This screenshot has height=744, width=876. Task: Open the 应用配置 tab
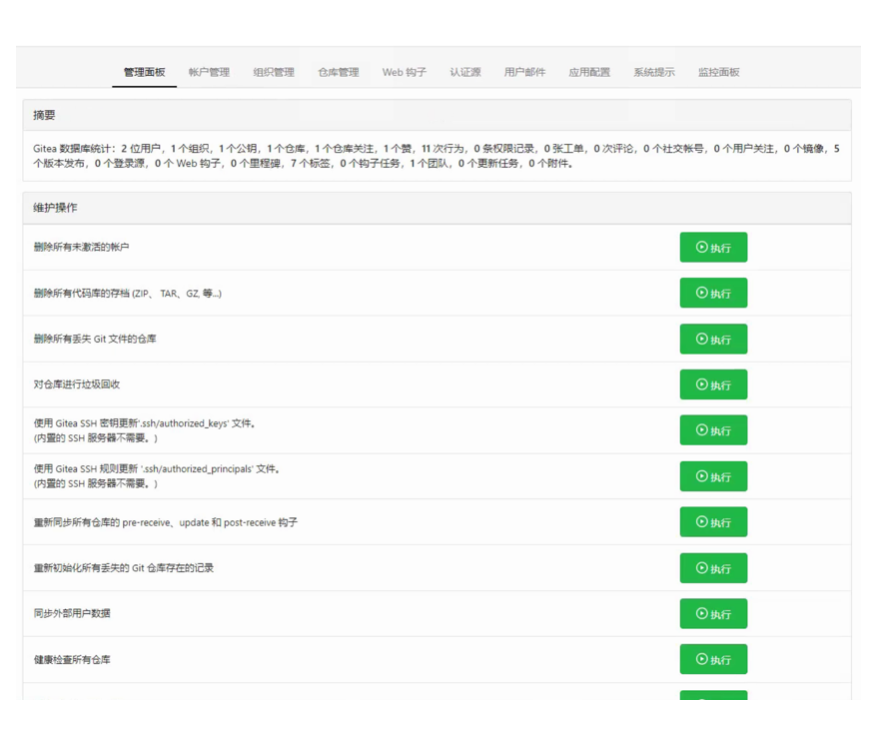coord(589,73)
